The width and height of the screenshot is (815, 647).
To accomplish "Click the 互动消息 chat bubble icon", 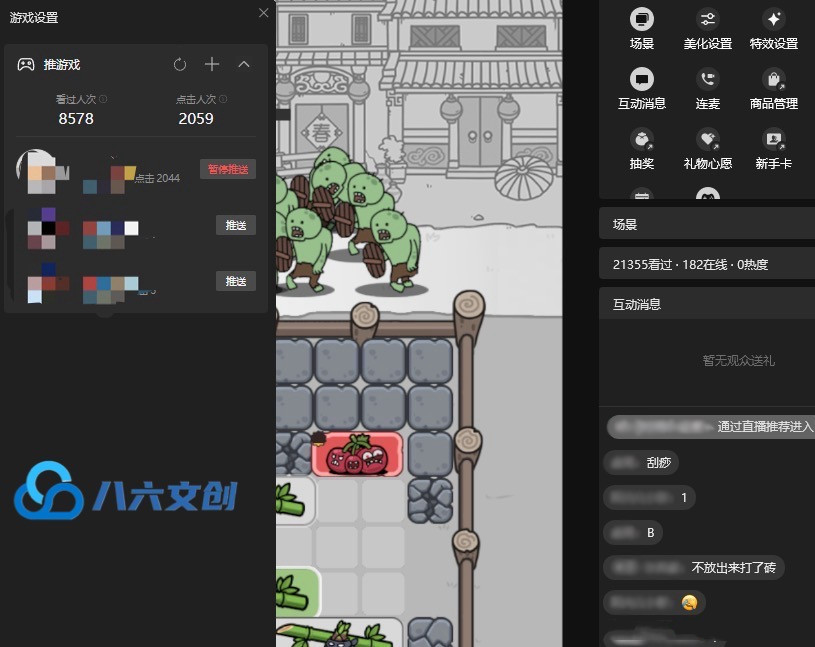I will click(x=642, y=79).
